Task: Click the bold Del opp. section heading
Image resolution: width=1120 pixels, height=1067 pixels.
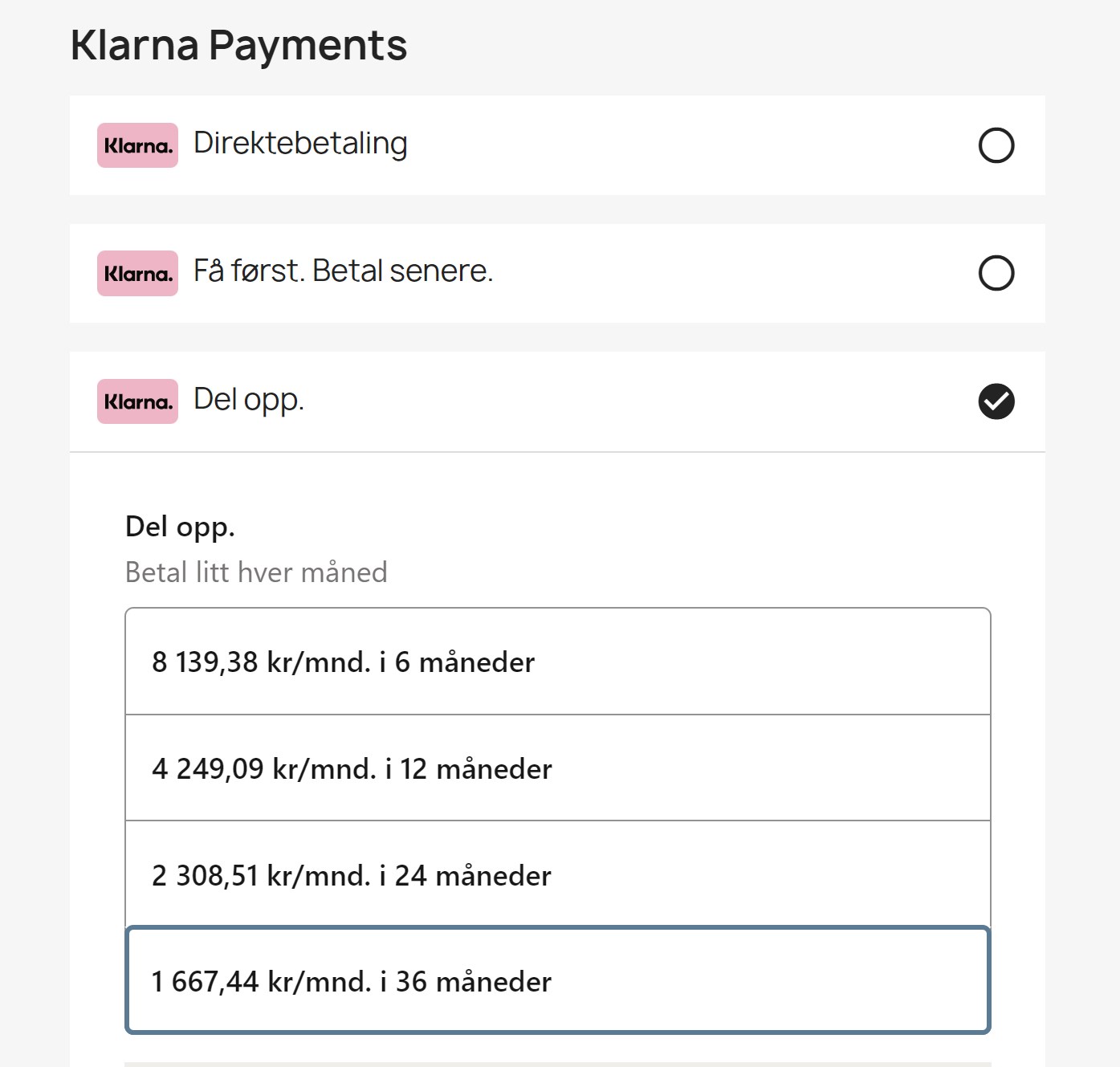Action: [x=180, y=527]
